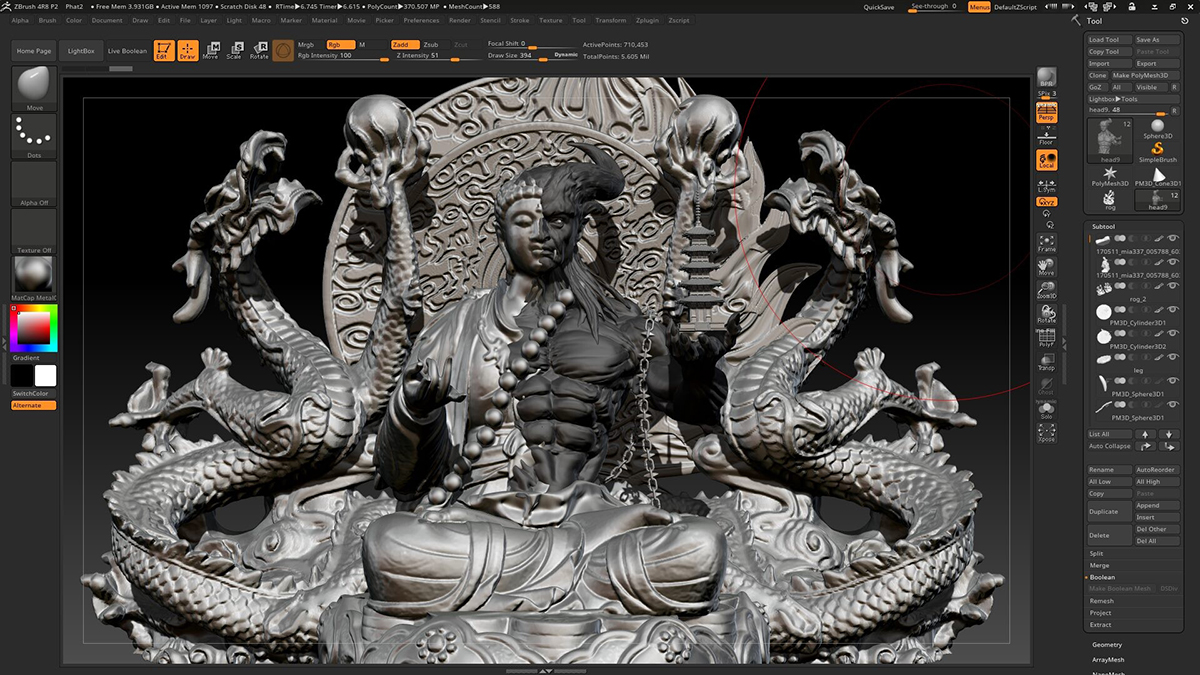This screenshot has width=1200, height=675.
Task: Toggle Perspective view off
Action: tap(1046, 115)
